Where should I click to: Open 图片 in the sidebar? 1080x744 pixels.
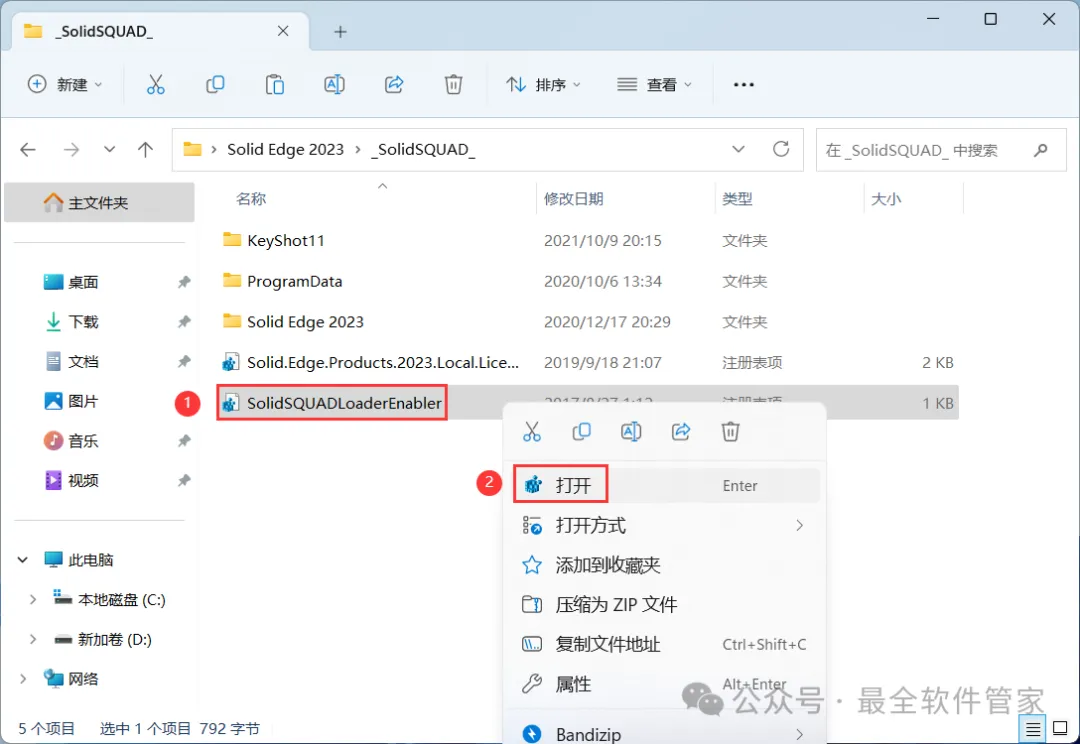(83, 402)
